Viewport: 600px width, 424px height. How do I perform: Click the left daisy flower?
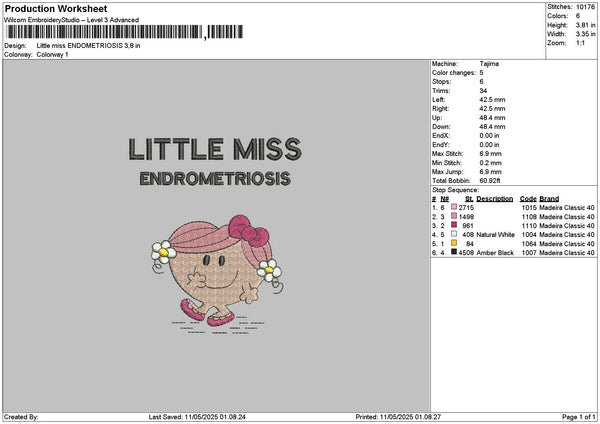[x=164, y=252]
